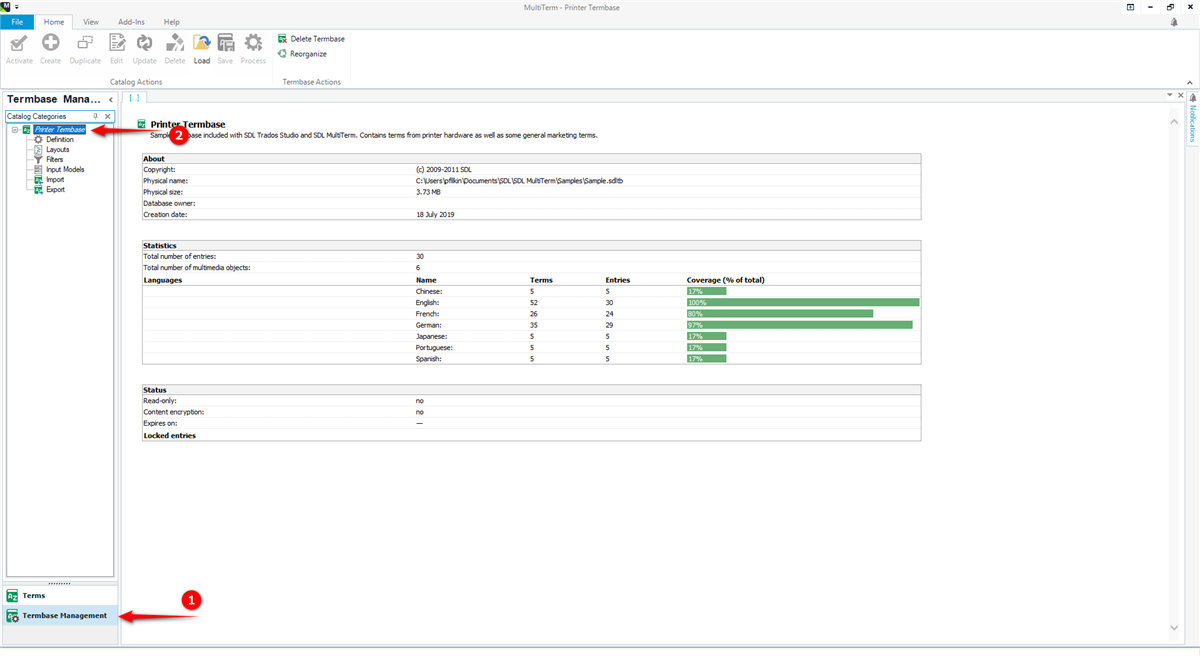This screenshot has width=1200, height=656.
Task: Close the Catalog Categories panel
Action: [x=108, y=116]
